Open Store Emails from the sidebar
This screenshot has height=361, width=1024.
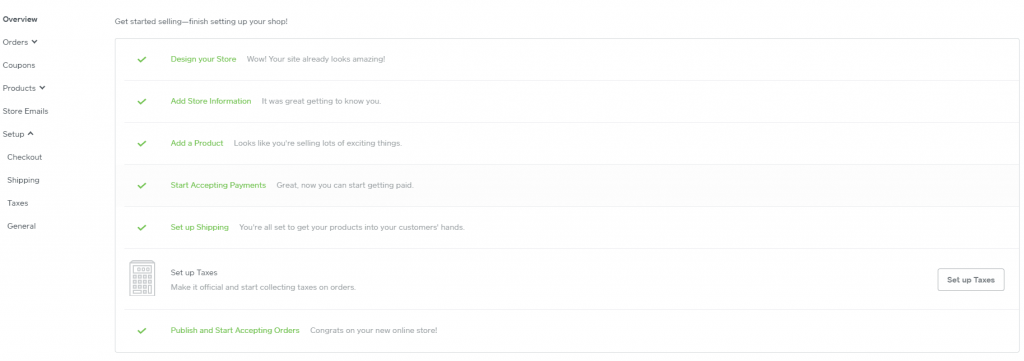click(x=25, y=111)
